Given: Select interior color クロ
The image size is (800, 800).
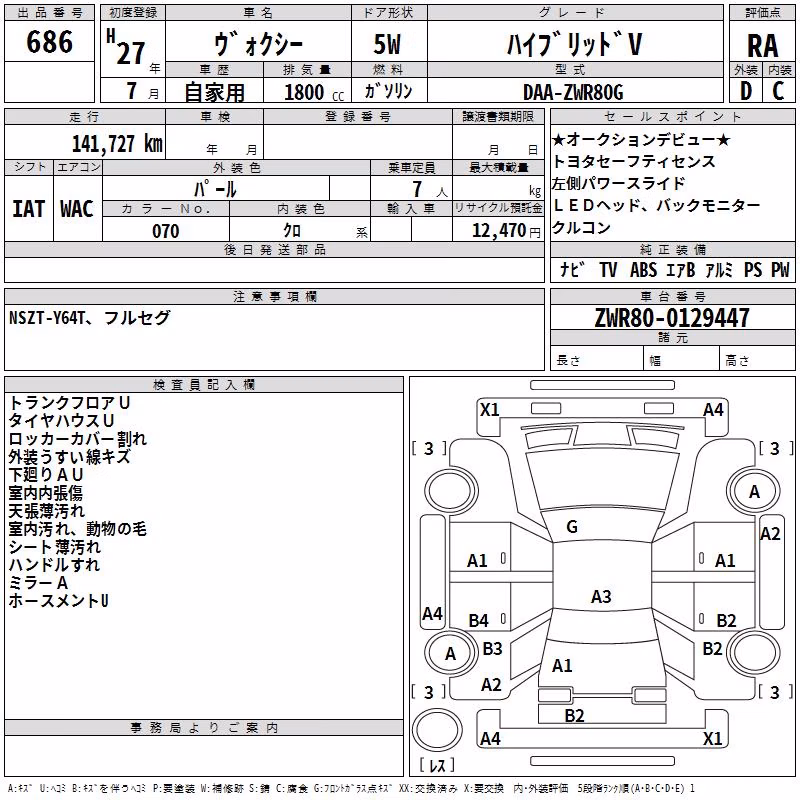Looking at the screenshot, I should point(292,231).
